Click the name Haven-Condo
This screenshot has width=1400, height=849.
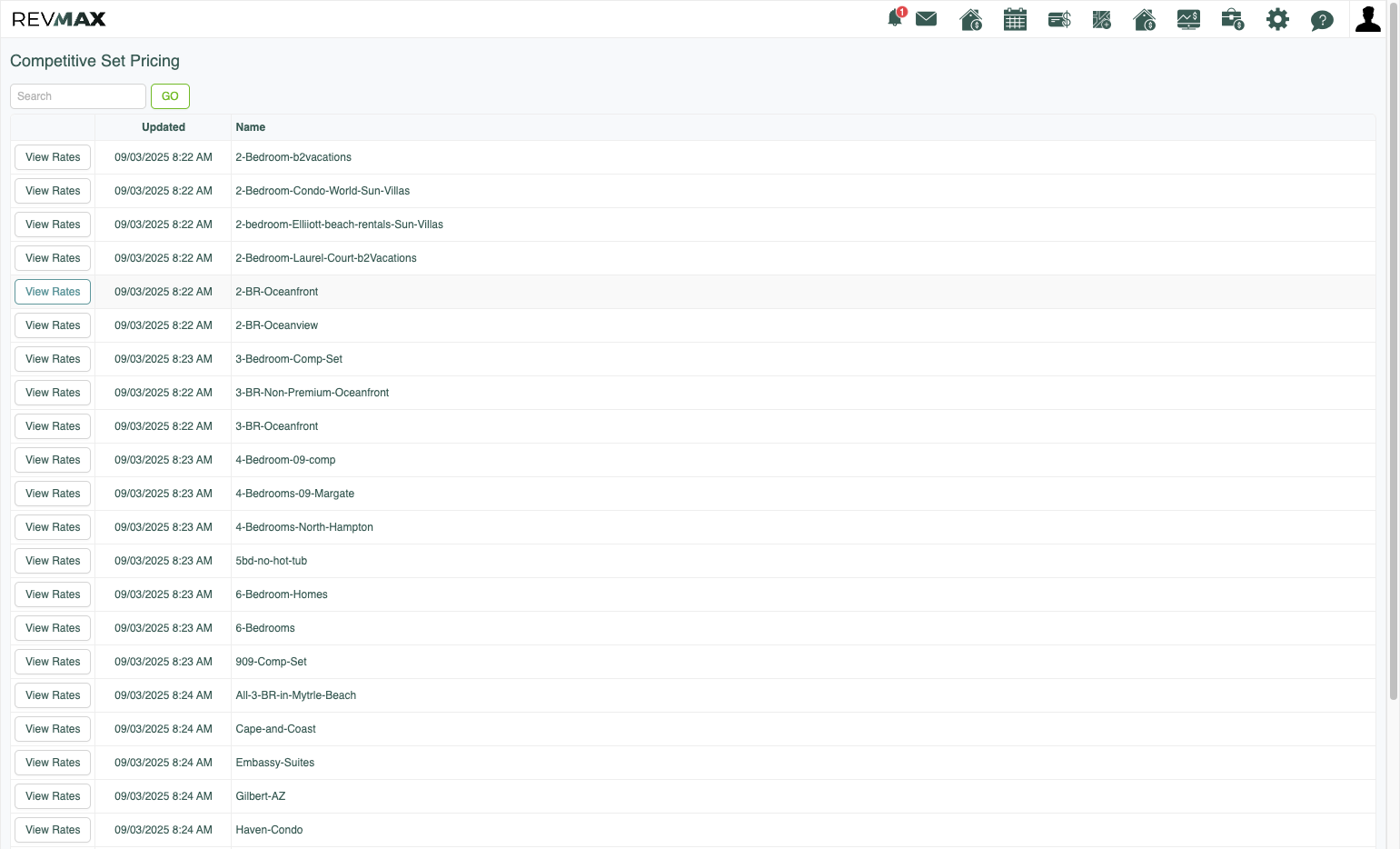(x=270, y=830)
